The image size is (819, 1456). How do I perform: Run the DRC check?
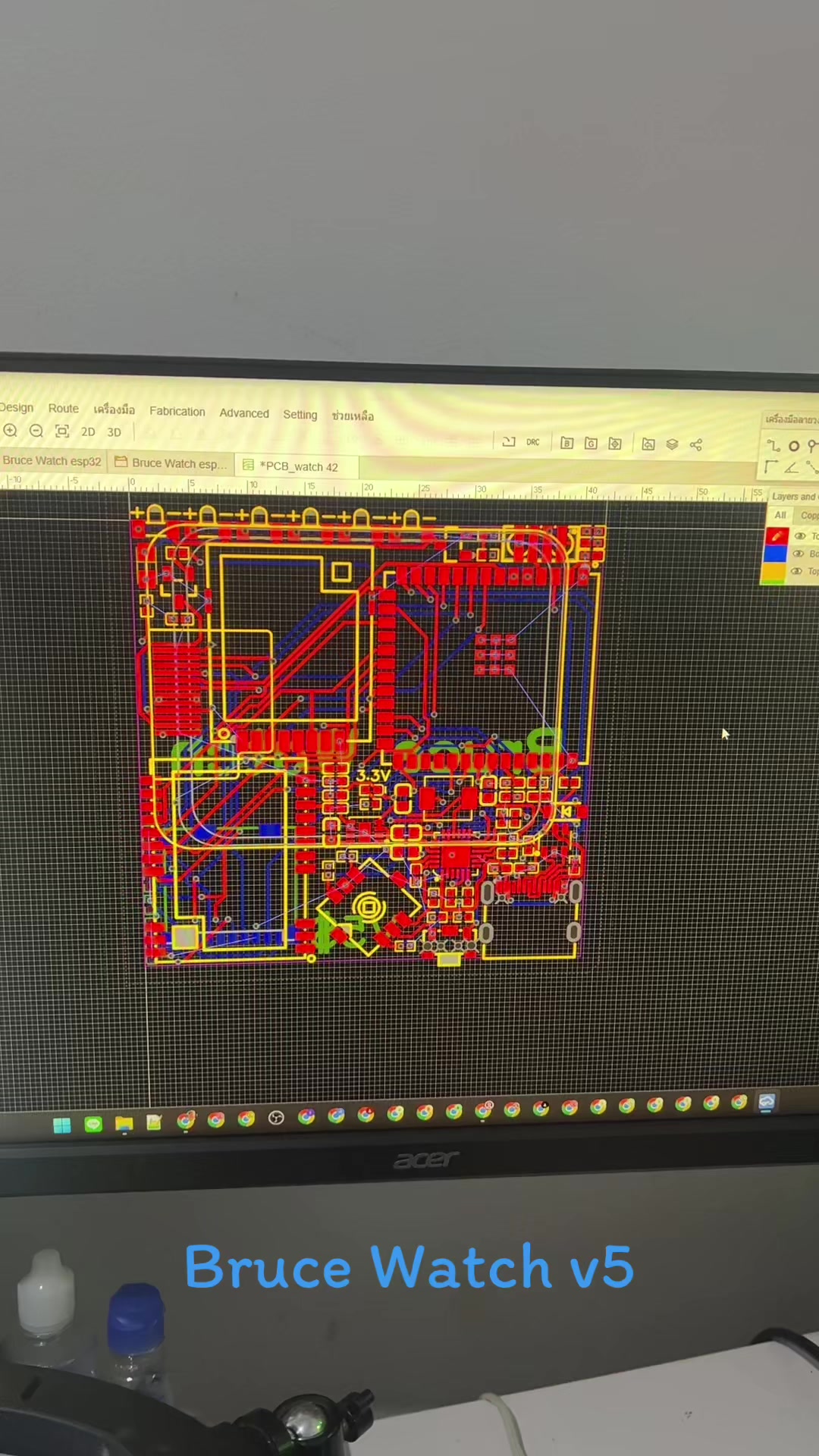[x=533, y=442]
